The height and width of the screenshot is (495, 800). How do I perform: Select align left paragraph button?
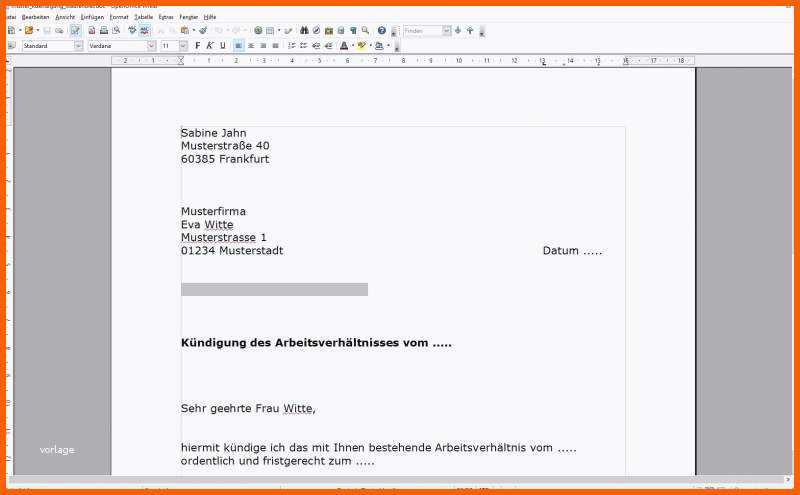[x=238, y=46]
